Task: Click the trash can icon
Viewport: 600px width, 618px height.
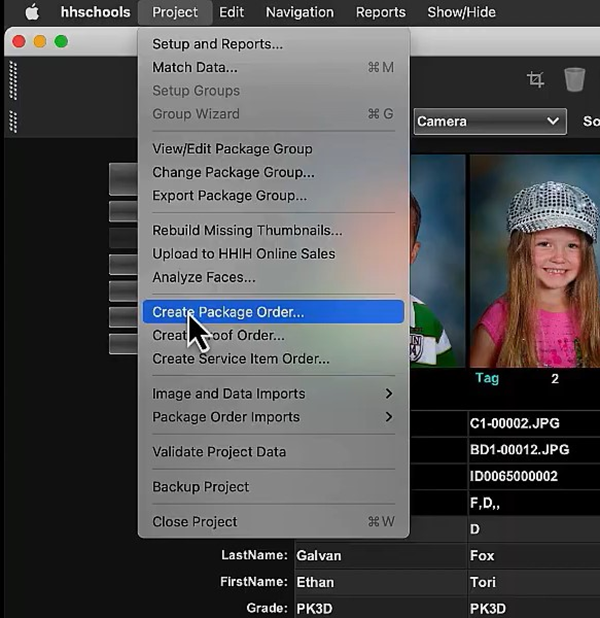Action: [574, 80]
